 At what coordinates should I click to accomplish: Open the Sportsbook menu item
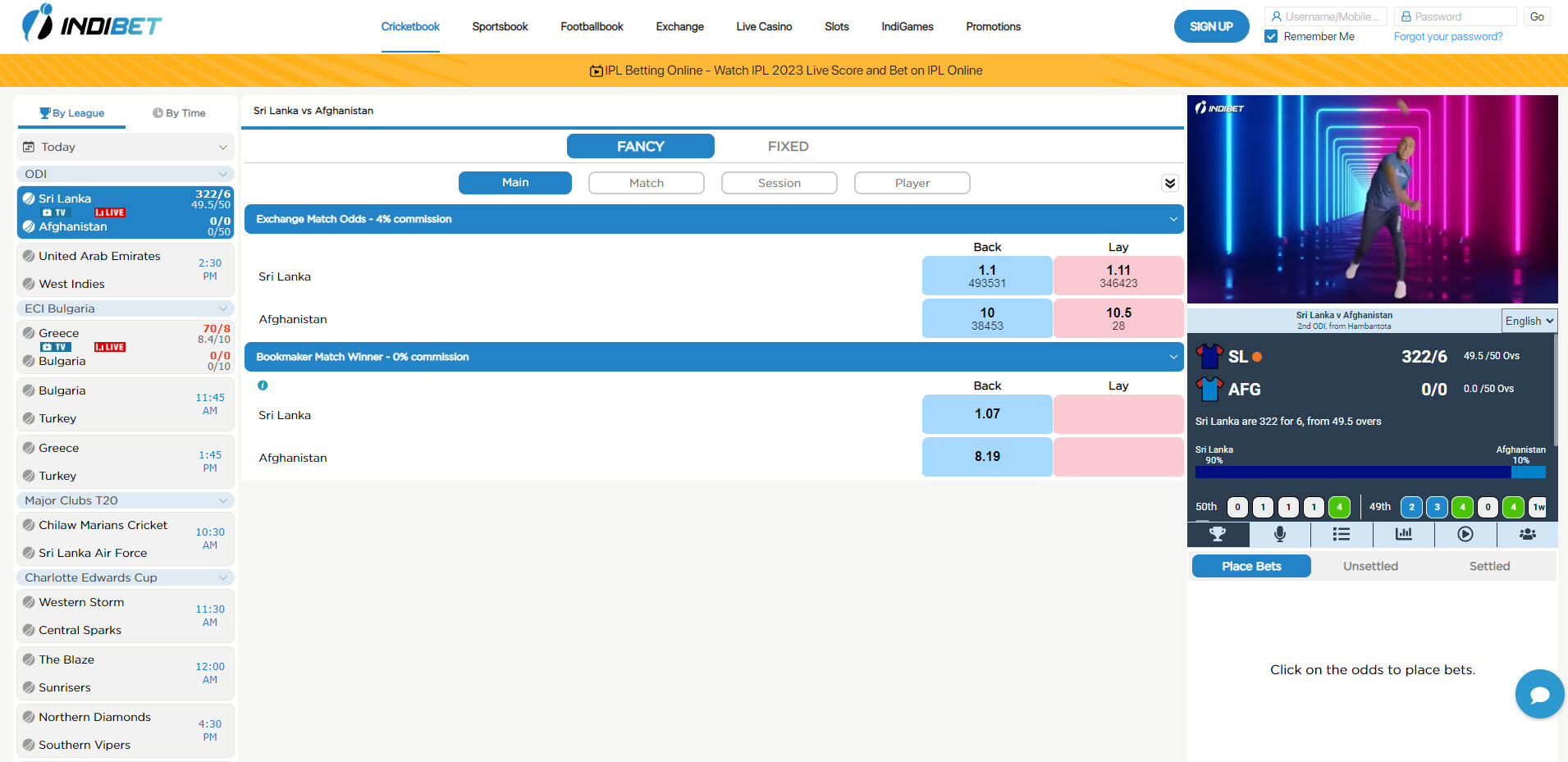point(500,26)
